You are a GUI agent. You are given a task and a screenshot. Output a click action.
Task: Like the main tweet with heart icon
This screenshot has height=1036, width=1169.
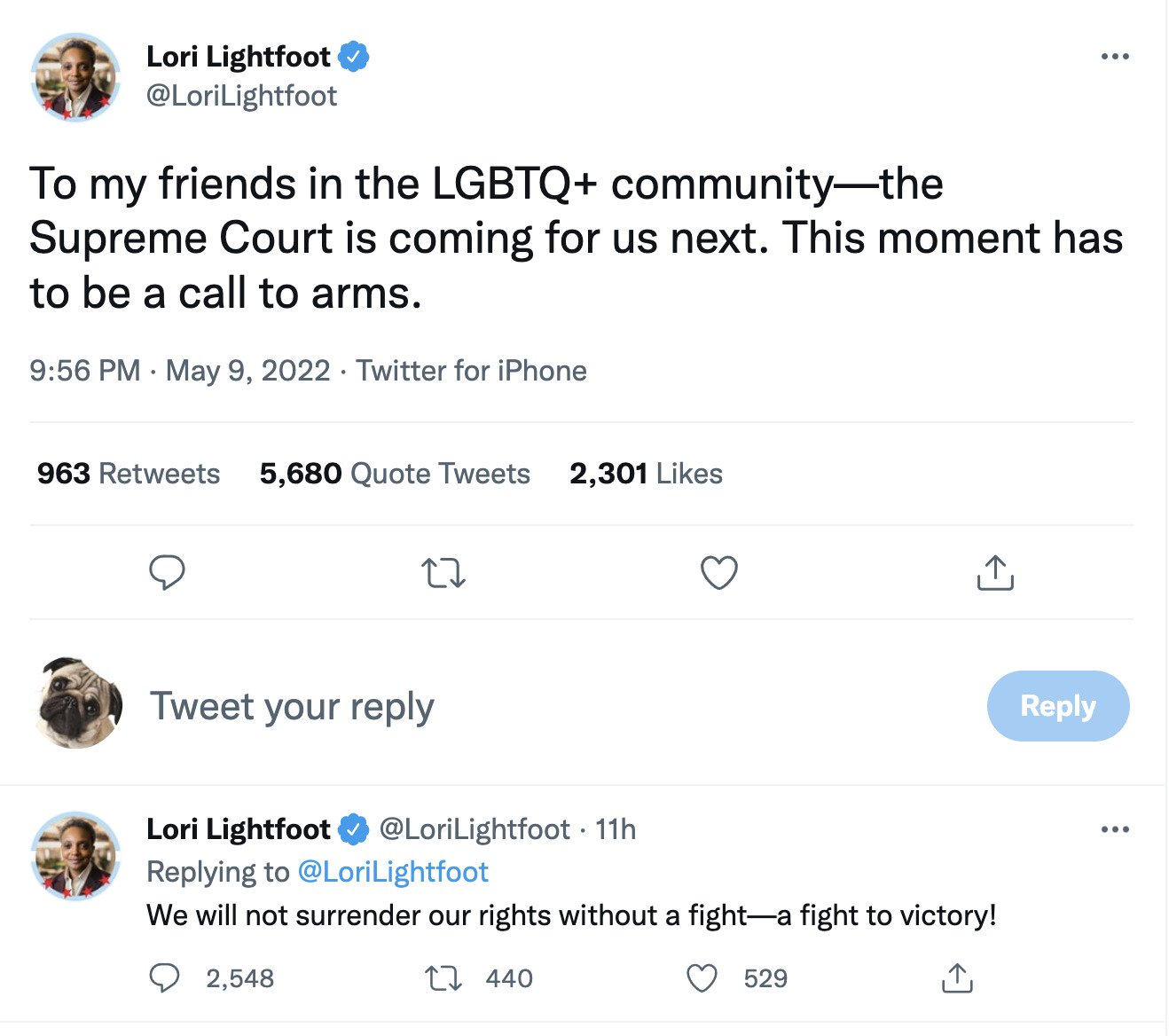[718, 573]
